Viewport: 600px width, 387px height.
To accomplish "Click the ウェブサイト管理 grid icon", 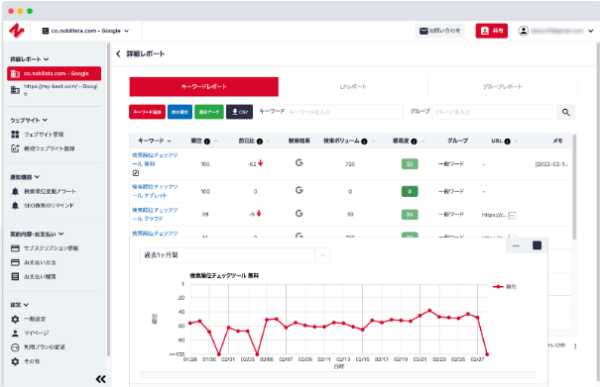I will [x=15, y=134].
